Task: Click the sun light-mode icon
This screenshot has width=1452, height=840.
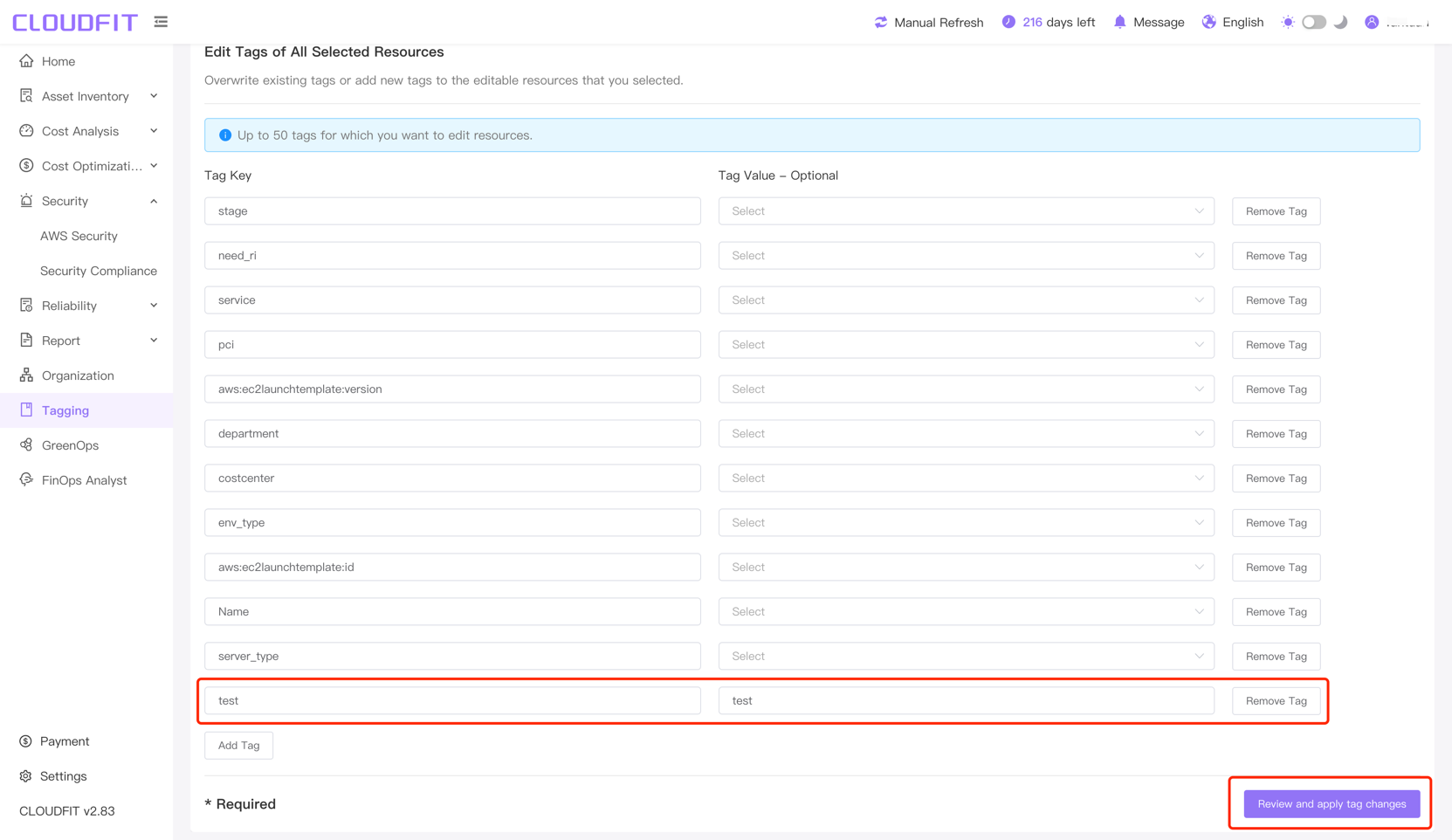Action: [x=1288, y=22]
